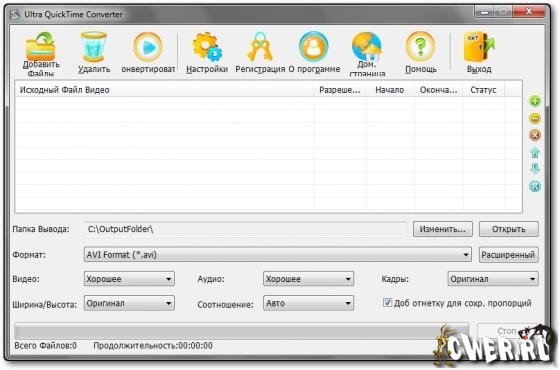Toggle Доб отметку для сохр. пропорций checkbox
Screen dimensions: 560x370
pyautogui.click(x=387, y=302)
